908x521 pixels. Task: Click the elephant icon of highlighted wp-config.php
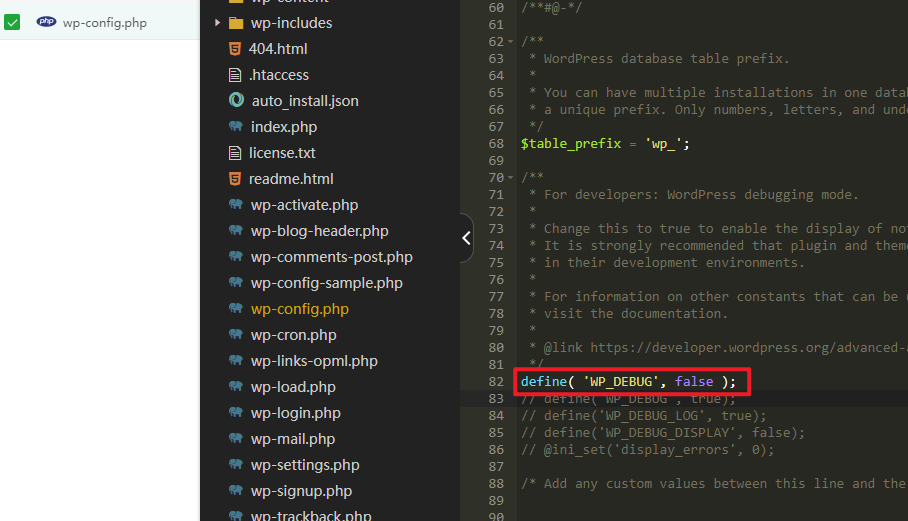tap(236, 308)
